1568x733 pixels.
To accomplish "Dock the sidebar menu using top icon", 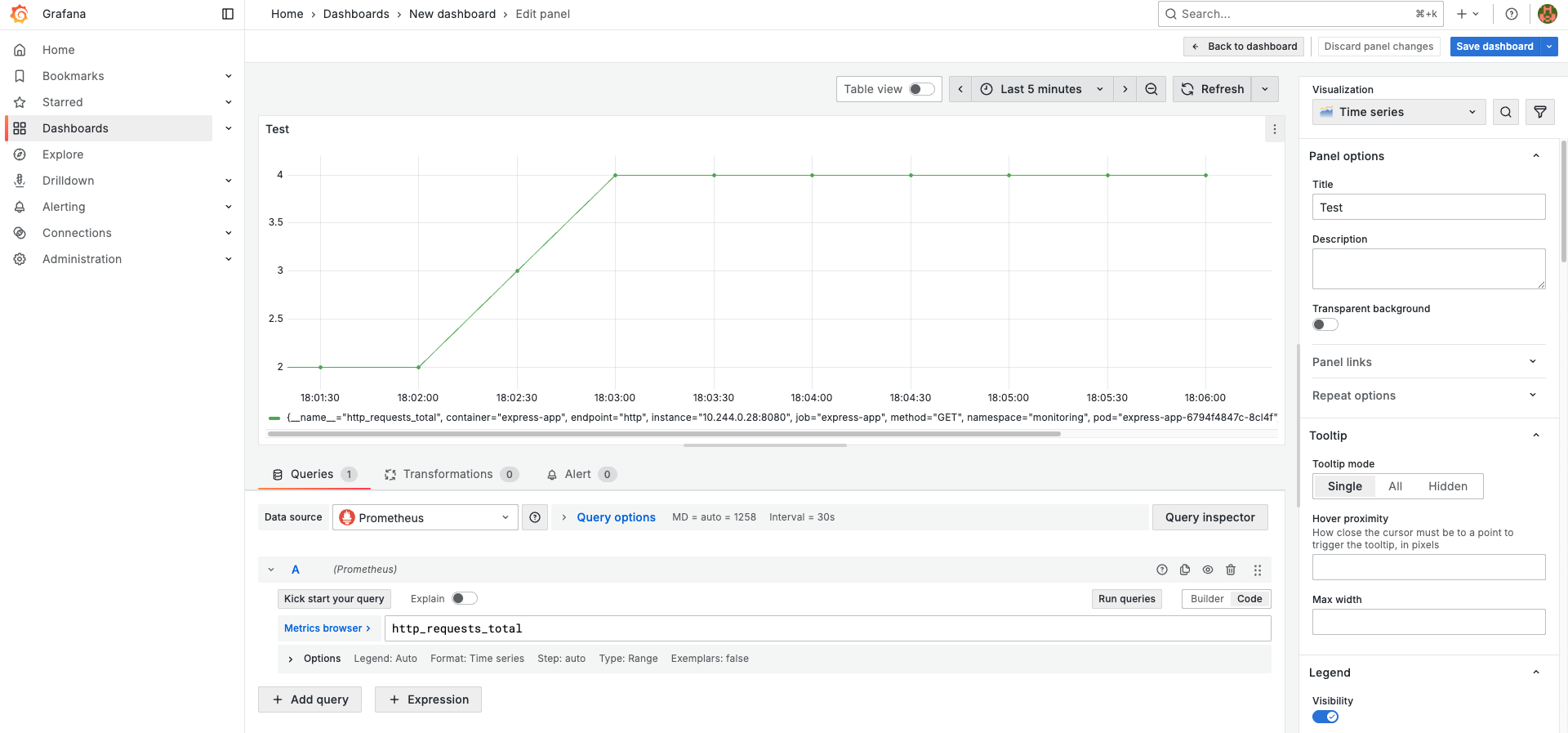I will point(228,14).
